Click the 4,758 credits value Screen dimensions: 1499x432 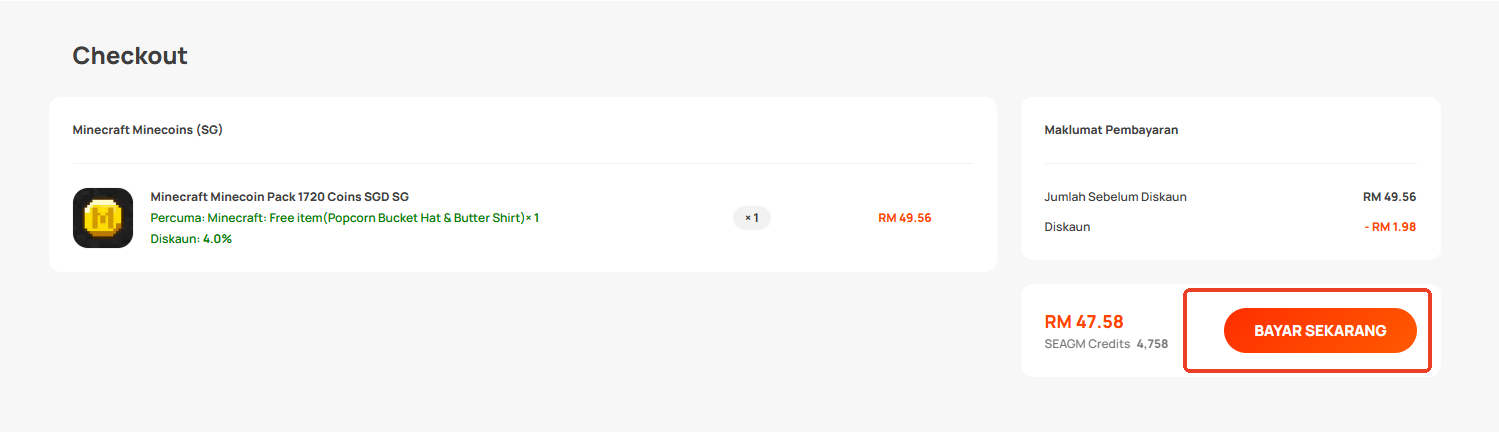(1152, 344)
